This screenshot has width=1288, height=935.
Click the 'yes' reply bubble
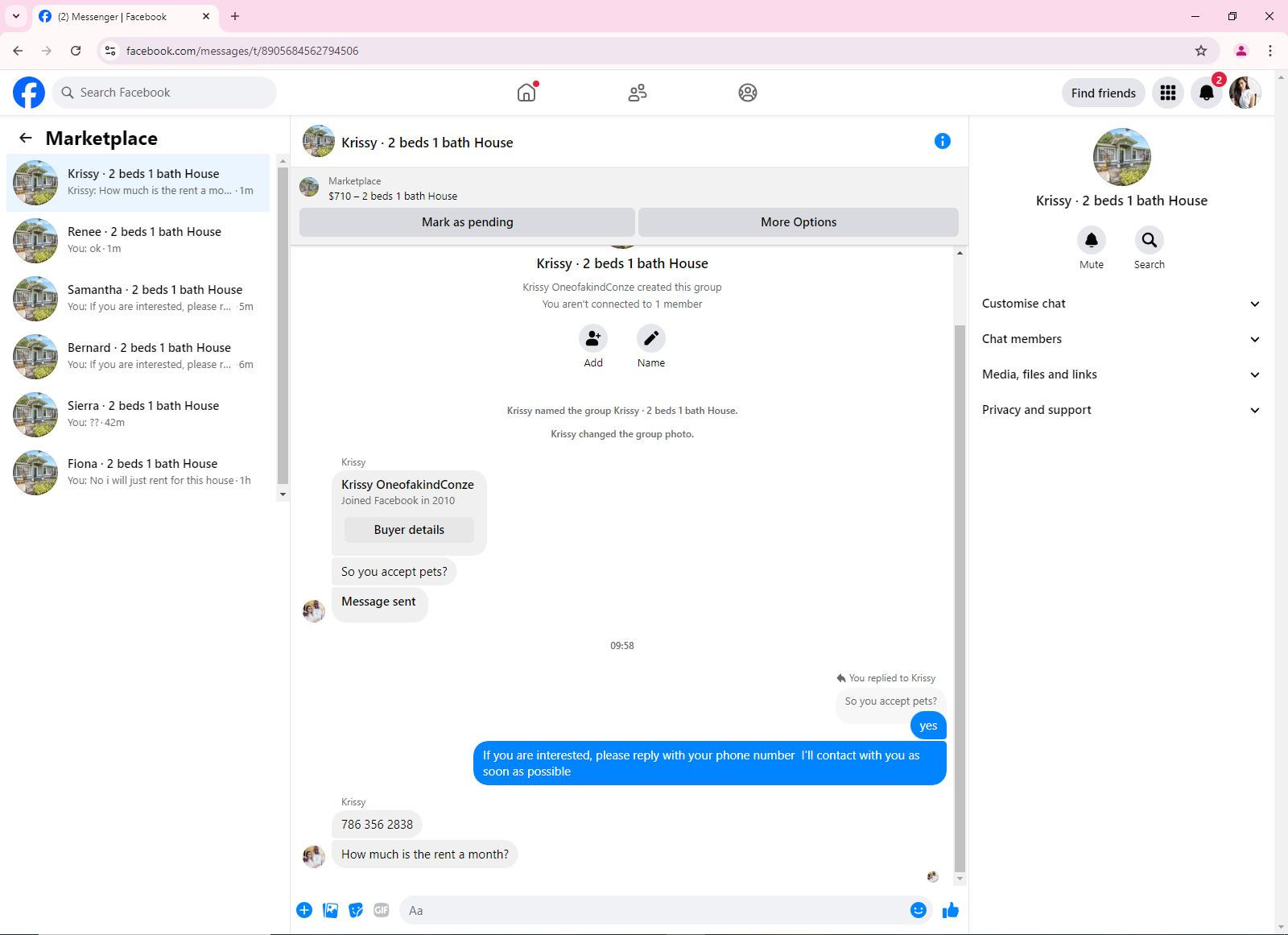(x=928, y=726)
